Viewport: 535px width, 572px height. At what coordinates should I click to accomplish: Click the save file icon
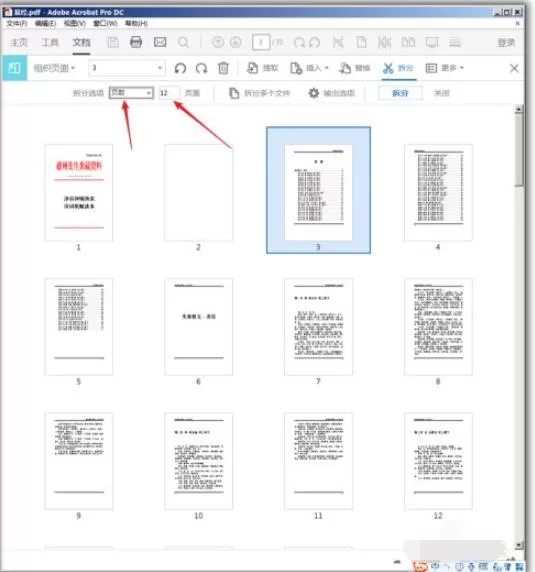point(113,42)
